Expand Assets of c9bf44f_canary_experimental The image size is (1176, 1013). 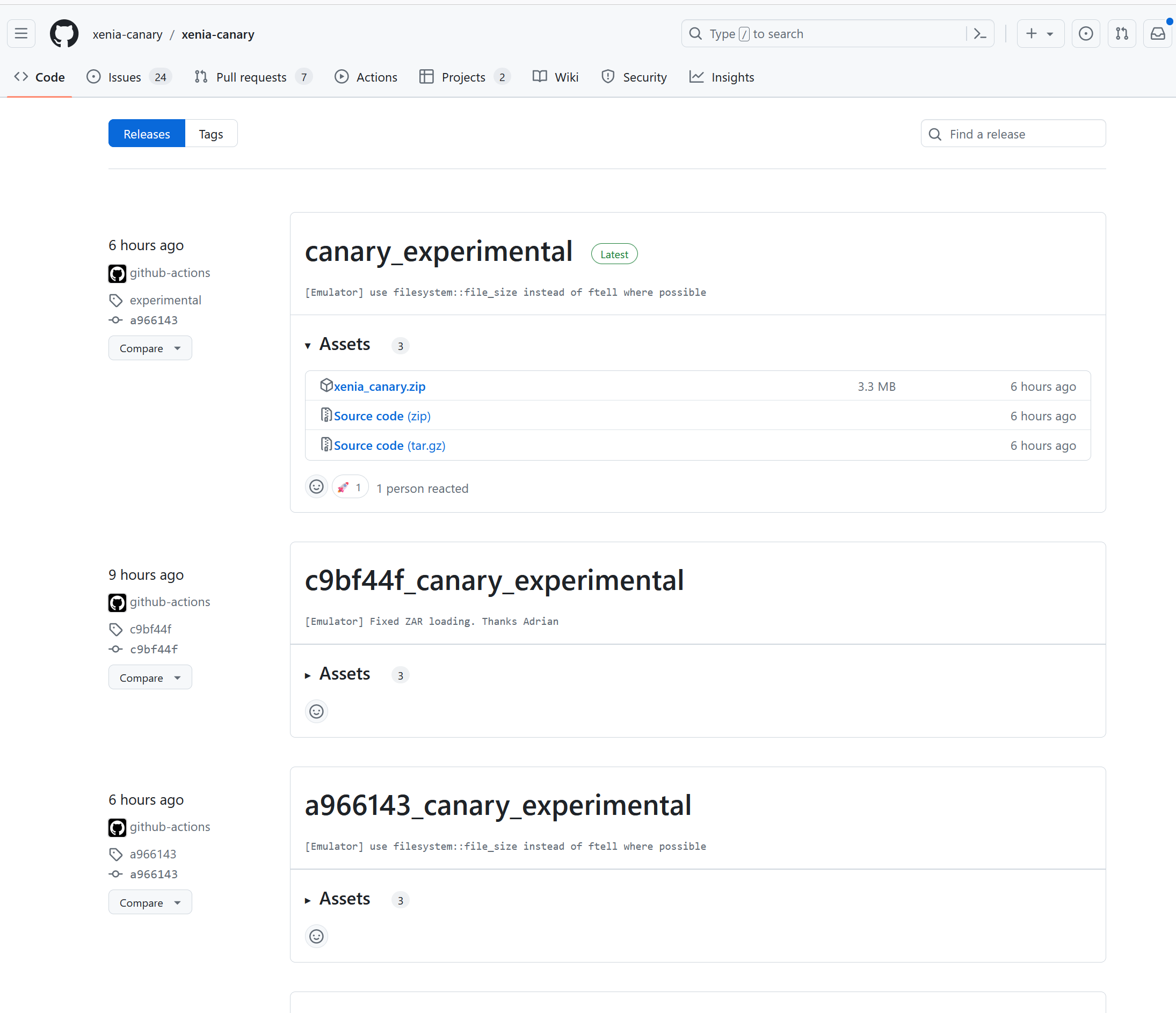tap(345, 674)
